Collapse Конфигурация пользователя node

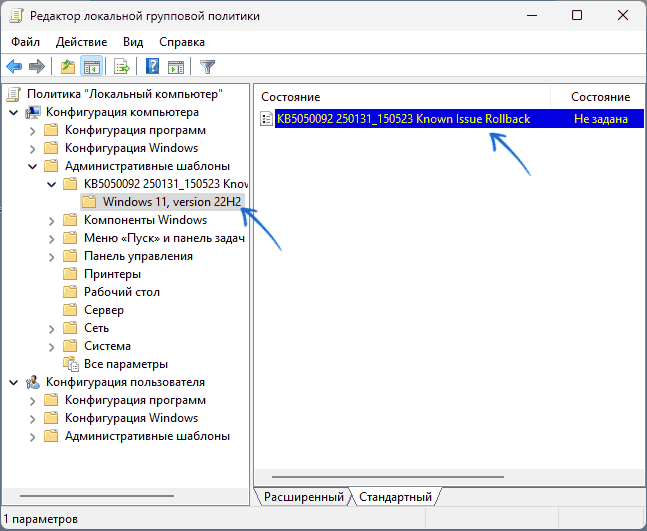(14, 382)
